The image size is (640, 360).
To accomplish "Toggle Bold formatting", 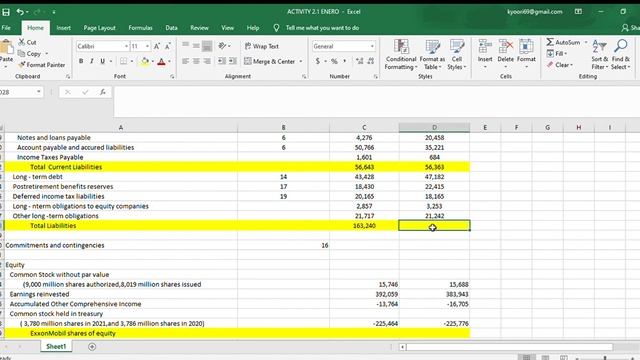I will coord(81,61).
